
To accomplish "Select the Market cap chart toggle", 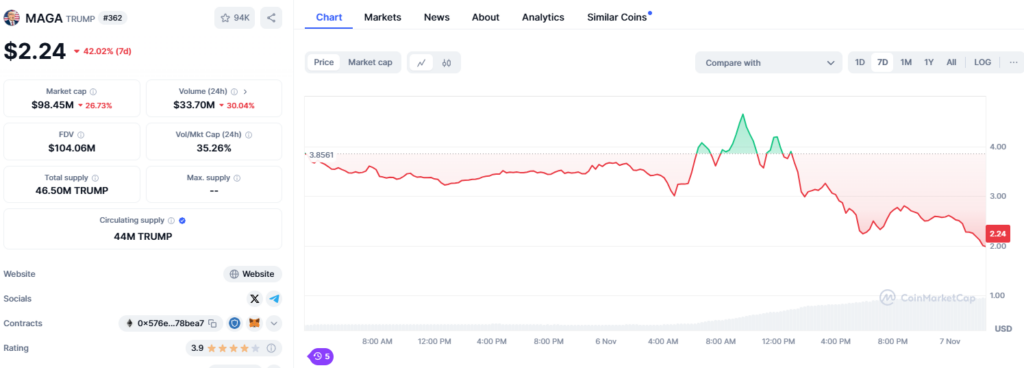I will tap(370, 63).
